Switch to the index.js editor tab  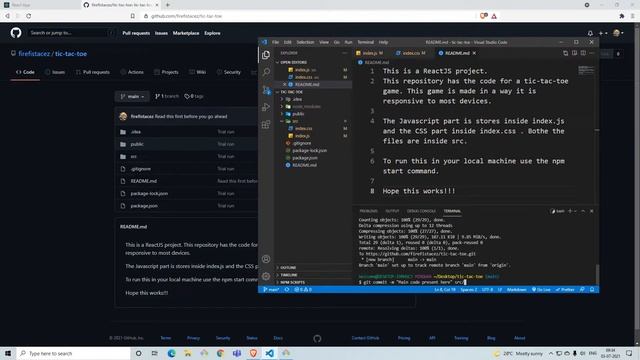(371, 53)
